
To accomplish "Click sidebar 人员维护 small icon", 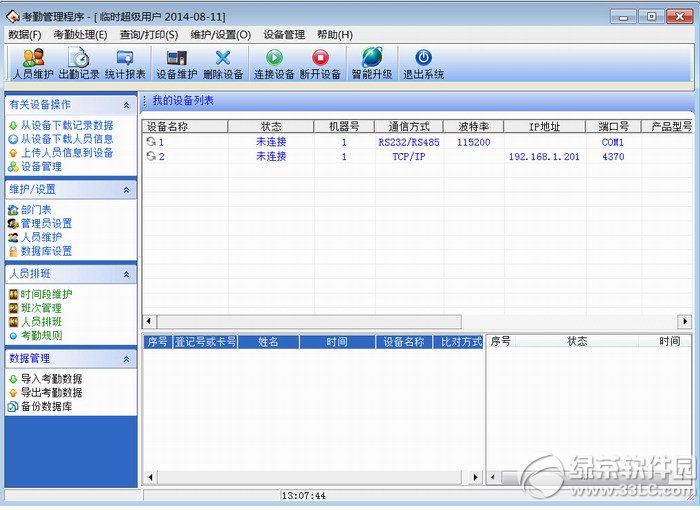I will click(13, 238).
